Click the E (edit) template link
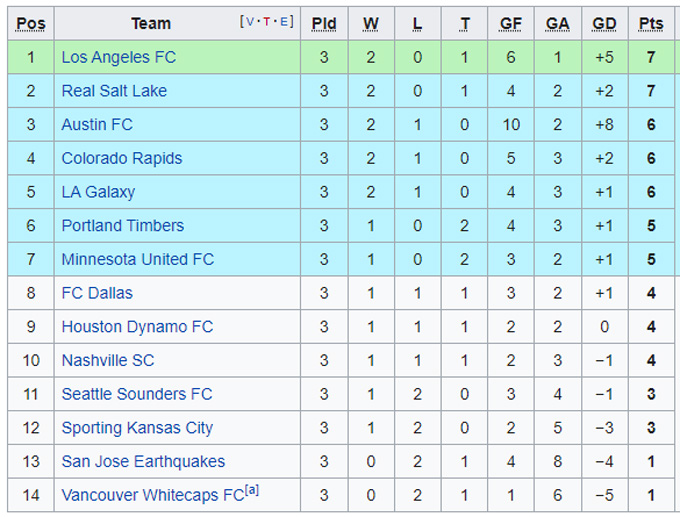Image resolution: width=680 pixels, height=517 pixels. 284,22
